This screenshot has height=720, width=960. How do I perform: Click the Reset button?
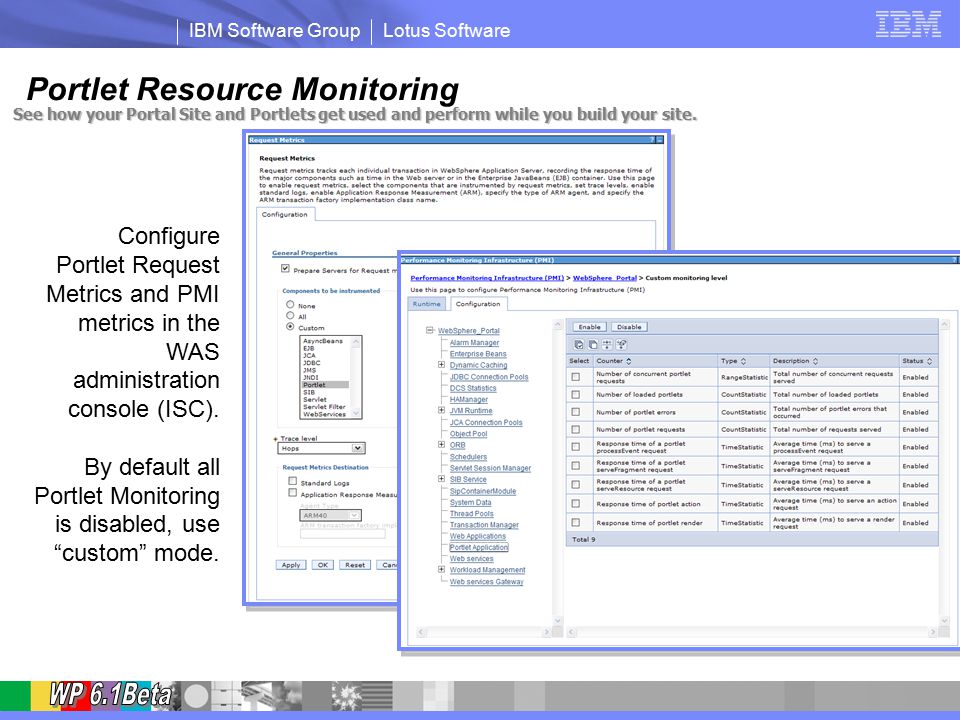355,565
